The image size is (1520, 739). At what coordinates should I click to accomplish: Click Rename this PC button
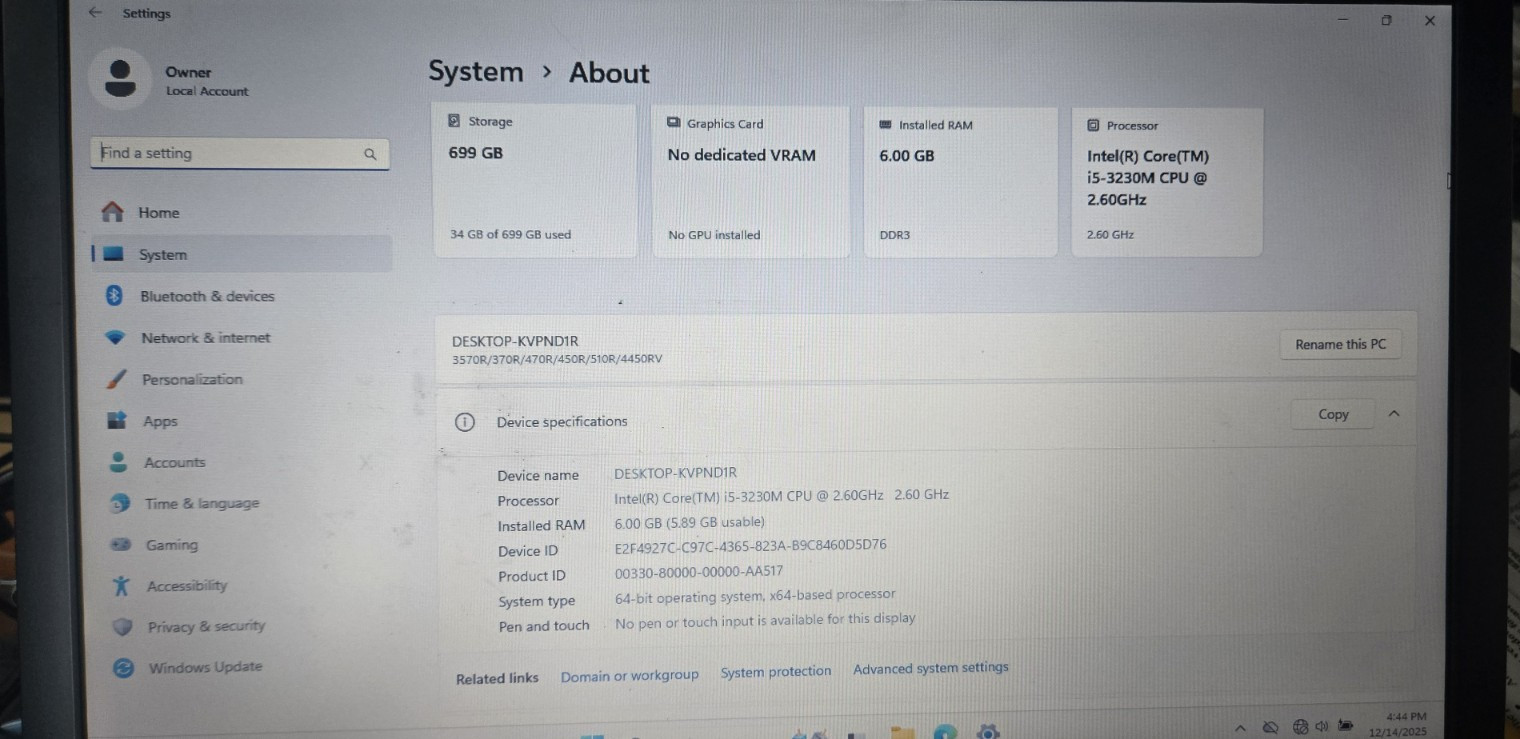pos(1340,344)
